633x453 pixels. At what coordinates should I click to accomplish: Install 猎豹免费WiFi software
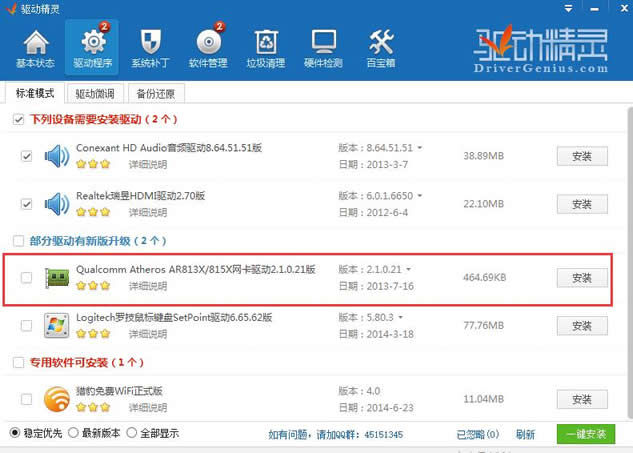pyautogui.click(x=582, y=399)
